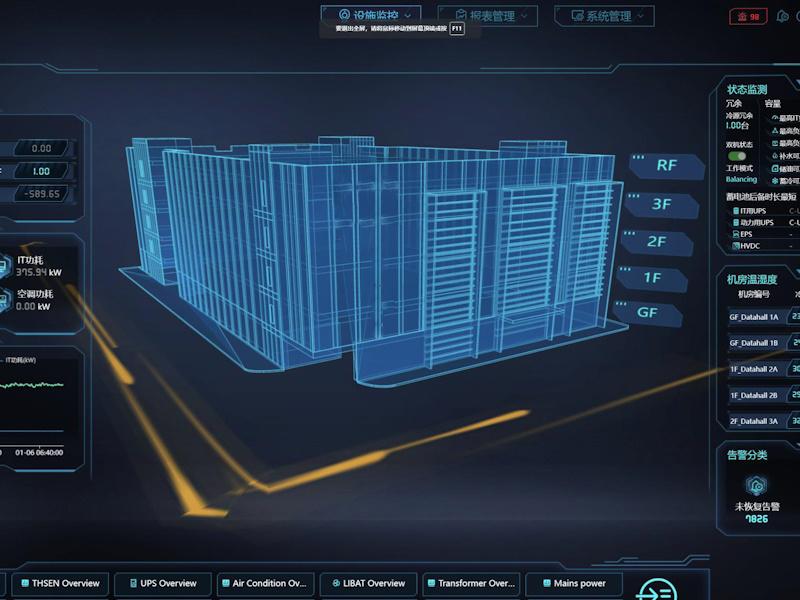Screen dimensions: 800x600
Task: Click the LIBAT Overview tab icon
Action: tap(336, 583)
